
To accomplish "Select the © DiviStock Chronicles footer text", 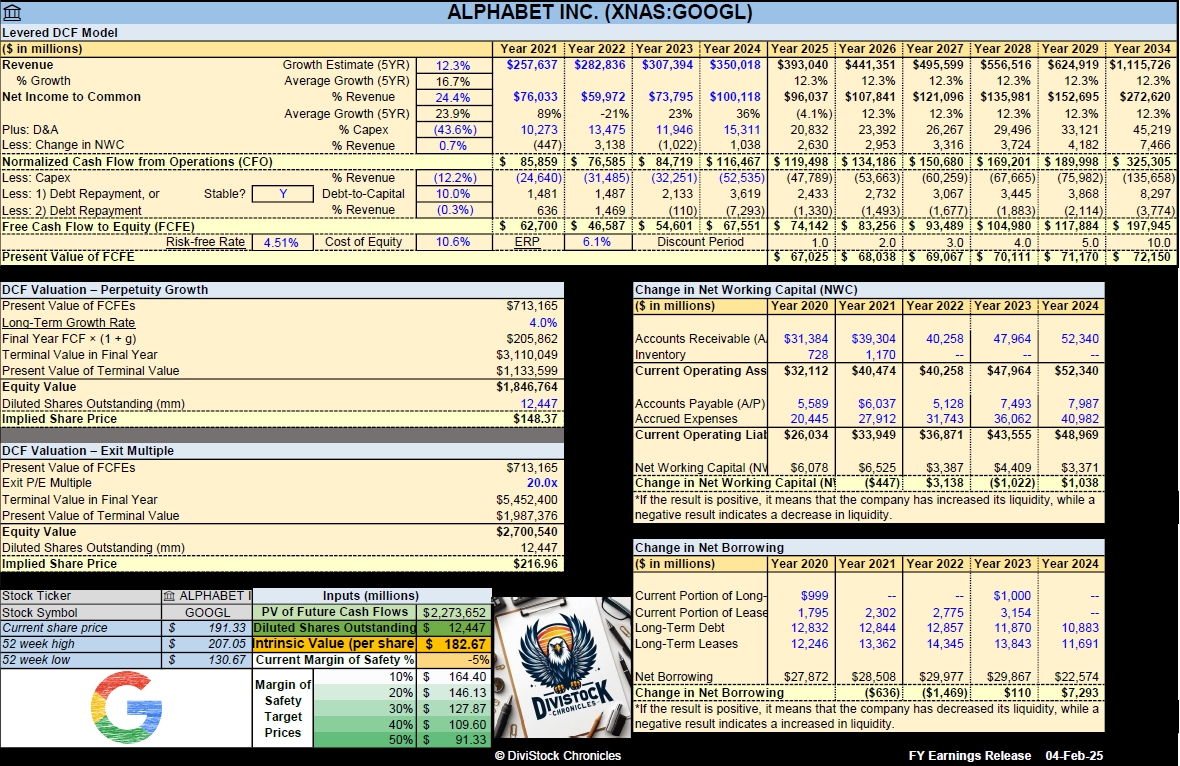I will coord(558,755).
